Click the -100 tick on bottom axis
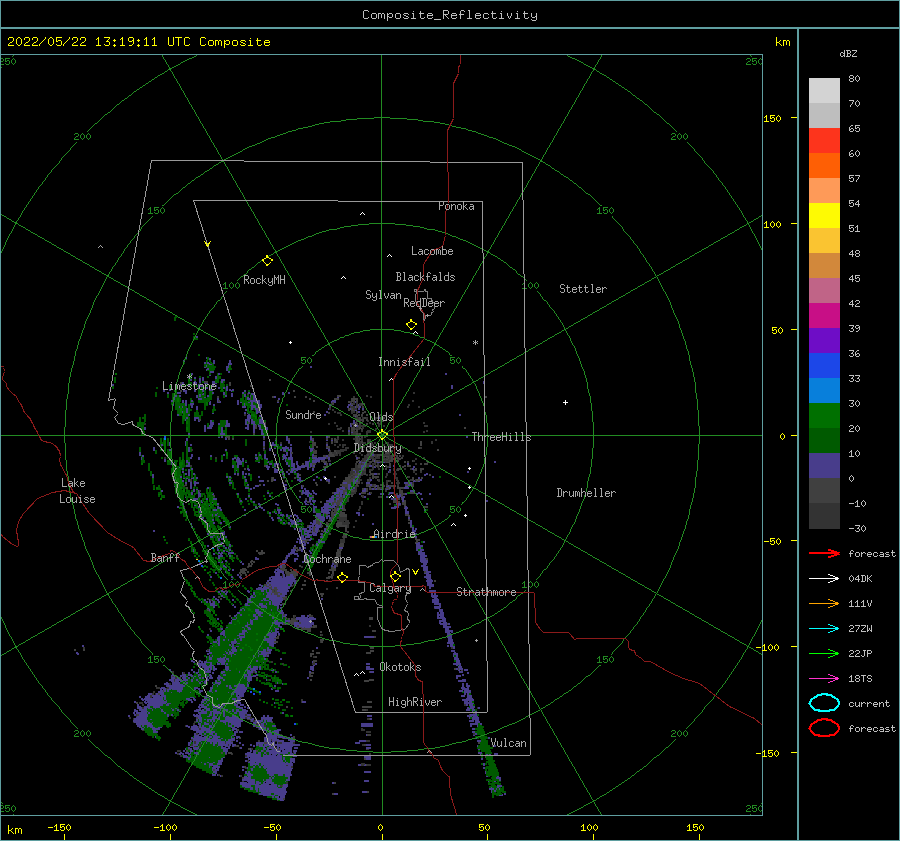 point(165,827)
